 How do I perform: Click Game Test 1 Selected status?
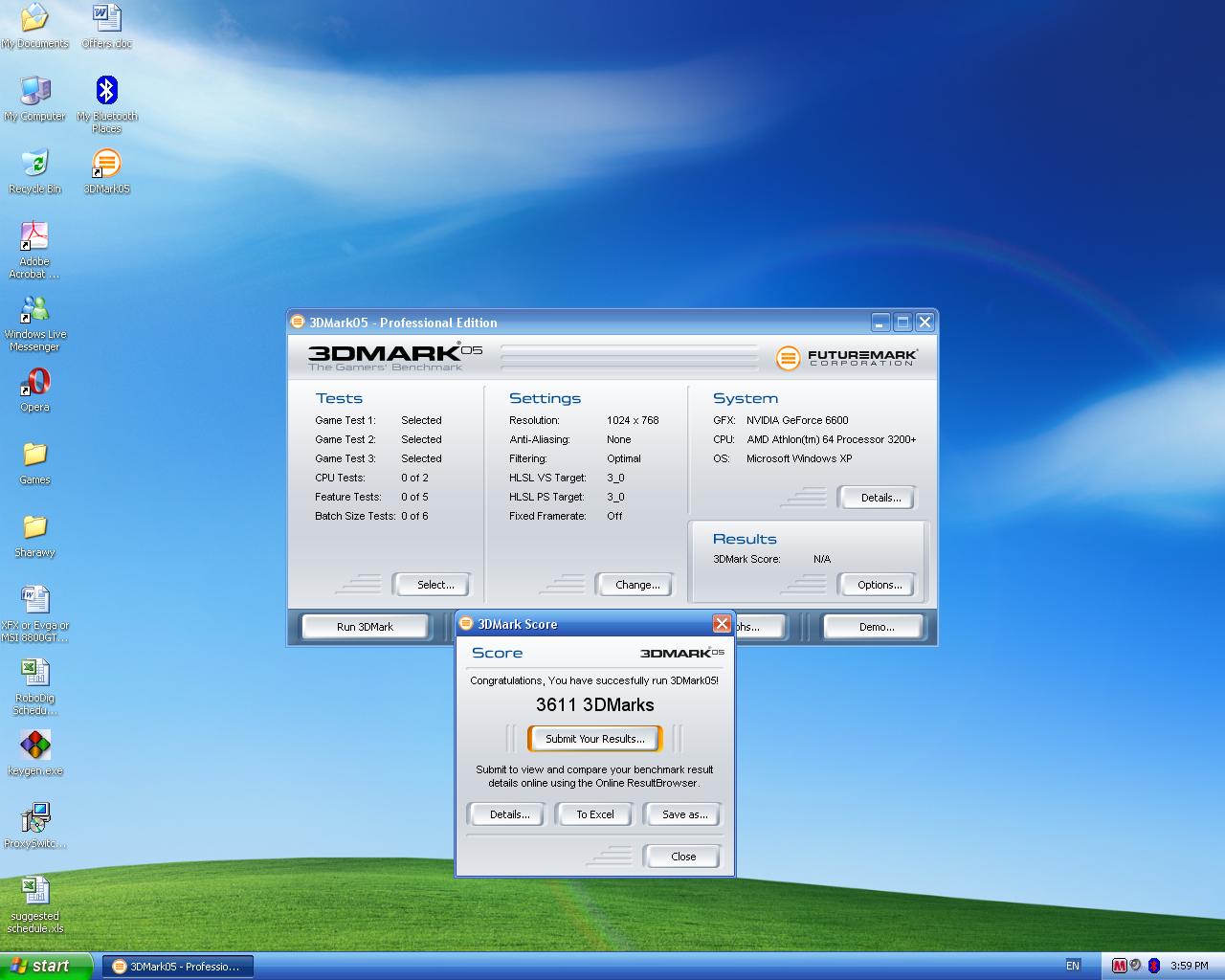click(421, 420)
